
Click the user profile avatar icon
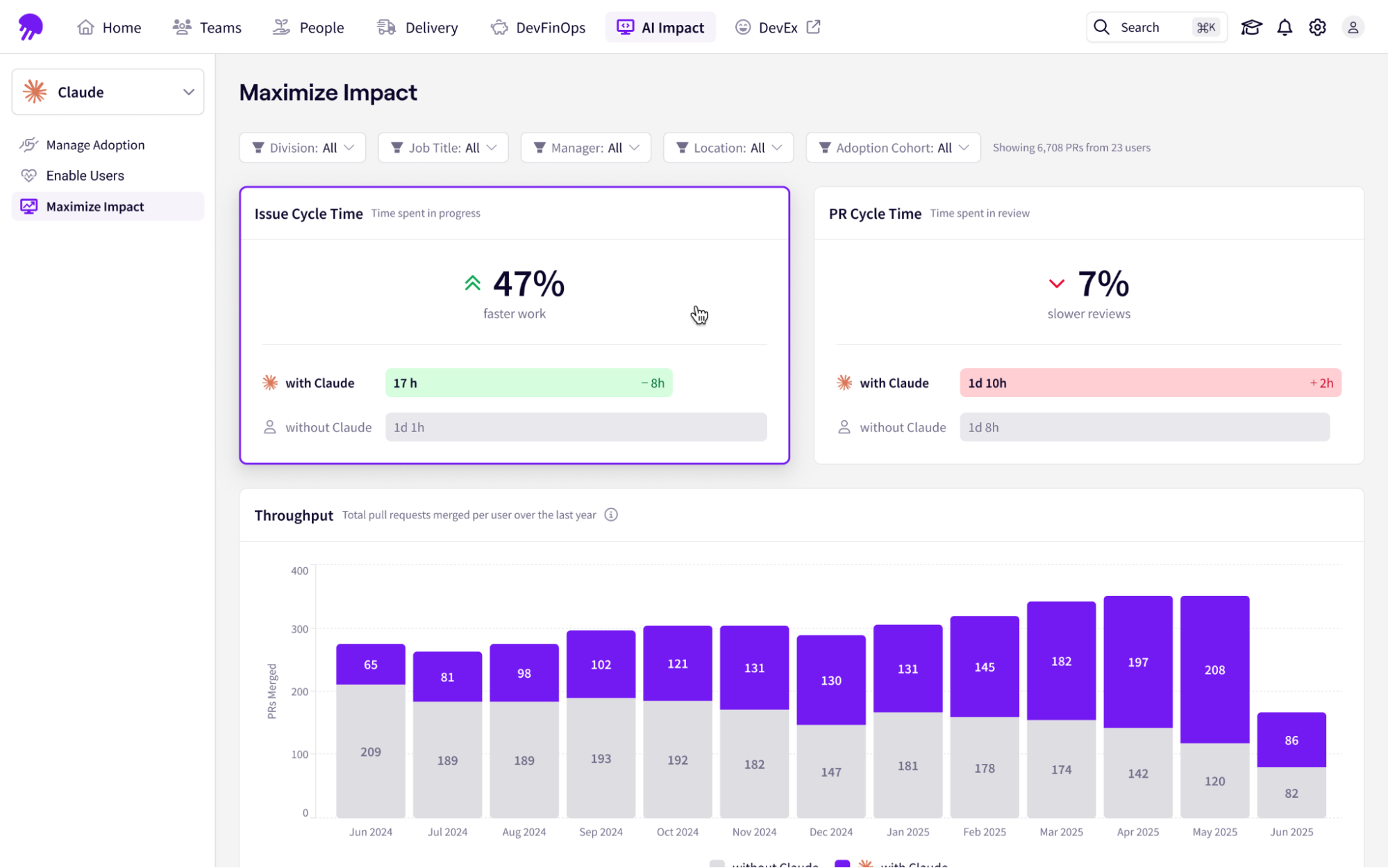(x=1353, y=27)
